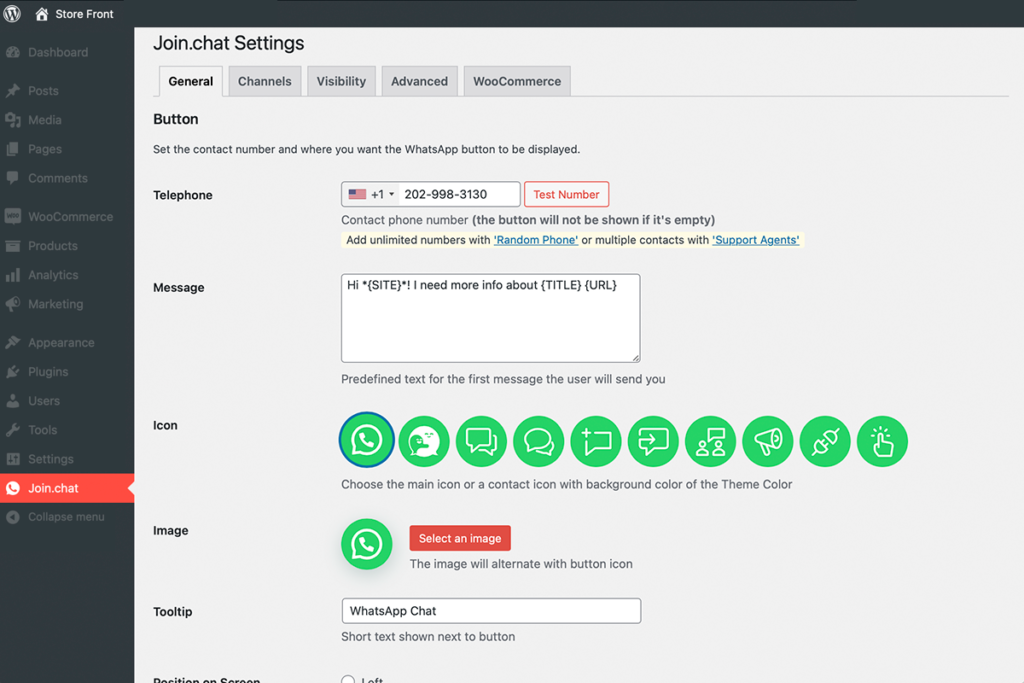This screenshot has height=683, width=1024.
Task: Click the Plugins plug icon in the sidebar
Action: point(12,372)
